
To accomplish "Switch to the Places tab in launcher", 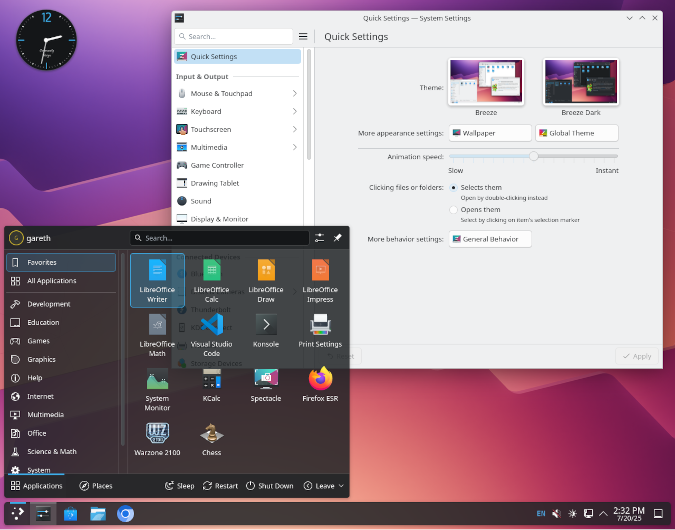I will point(96,486).
